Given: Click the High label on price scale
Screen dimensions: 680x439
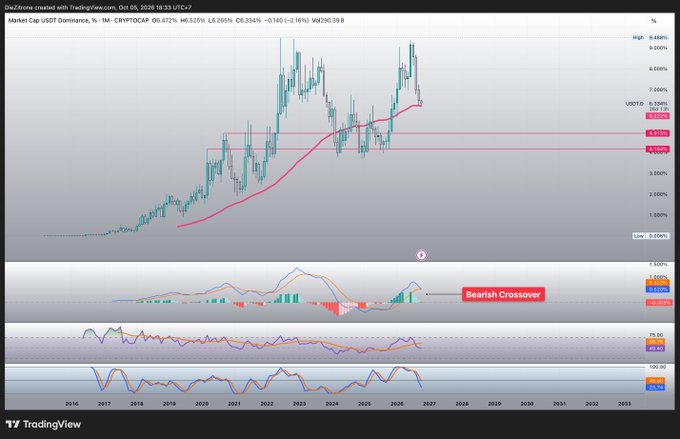Looking at the screenshot, I should [638, 38].
